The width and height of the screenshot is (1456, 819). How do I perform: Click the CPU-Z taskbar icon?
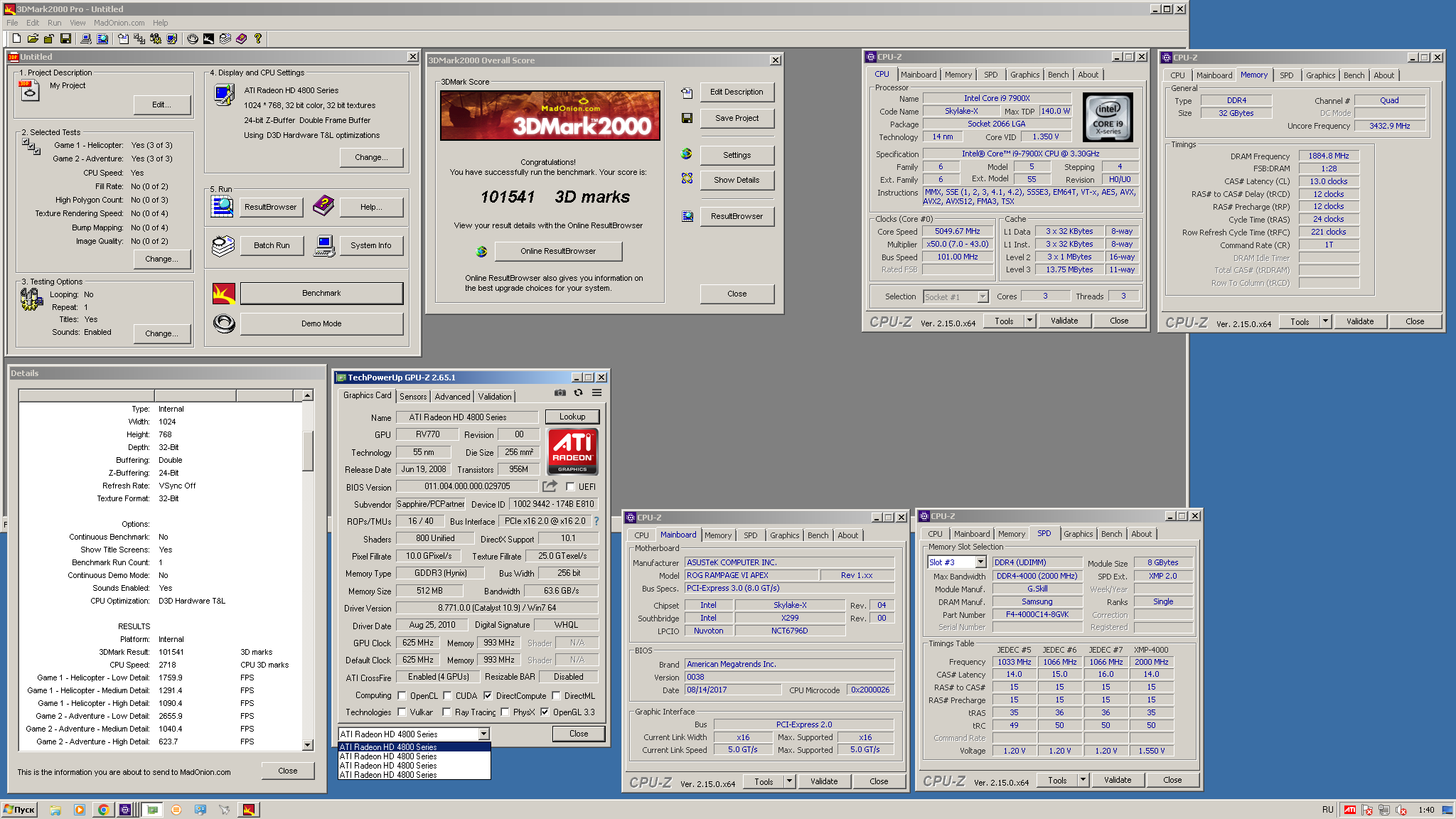126,810
